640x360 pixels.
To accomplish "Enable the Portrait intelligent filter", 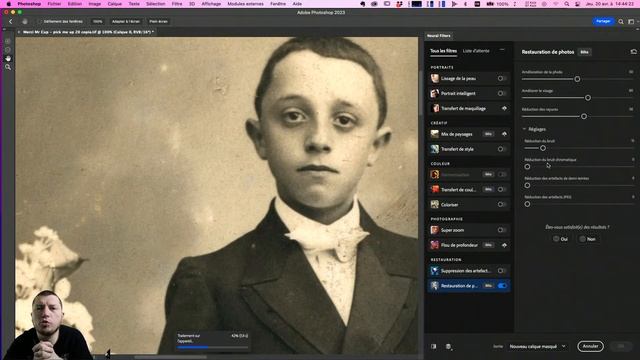I will click(x=502, y=93).
